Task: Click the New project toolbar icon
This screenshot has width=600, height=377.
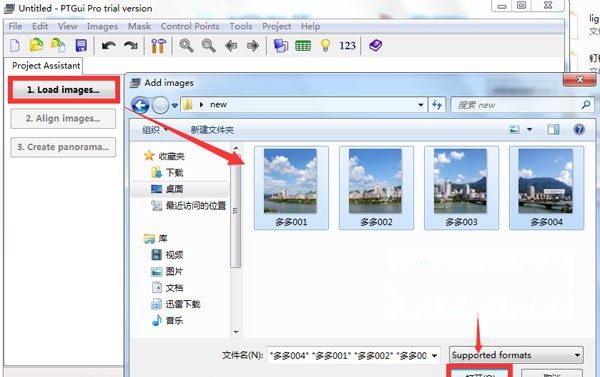Action: 15,46
